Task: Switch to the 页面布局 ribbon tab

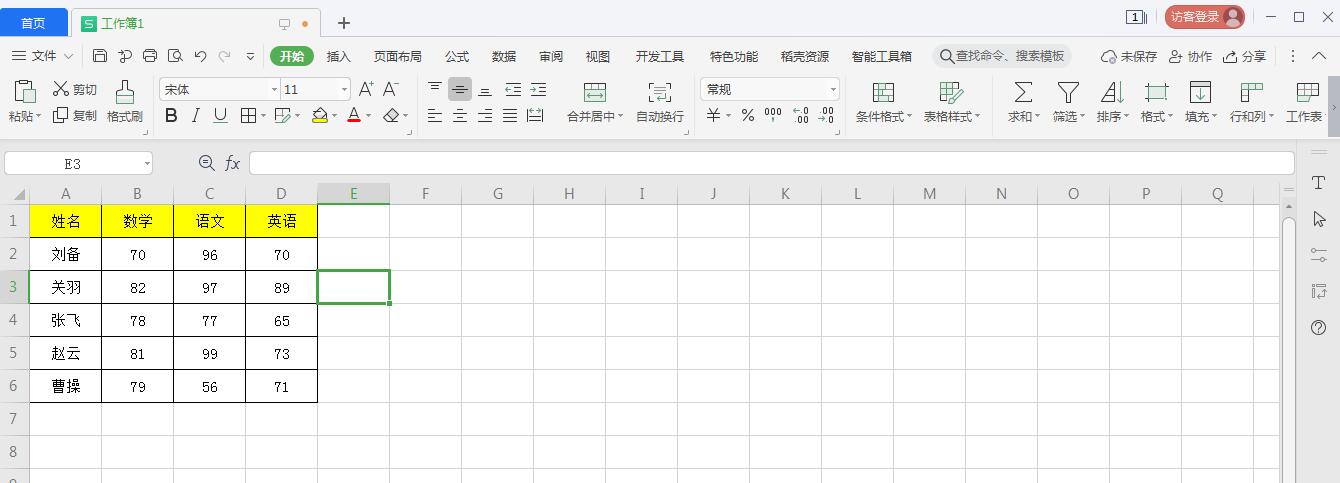Action: pyautogui.click(x=398, y=56)
